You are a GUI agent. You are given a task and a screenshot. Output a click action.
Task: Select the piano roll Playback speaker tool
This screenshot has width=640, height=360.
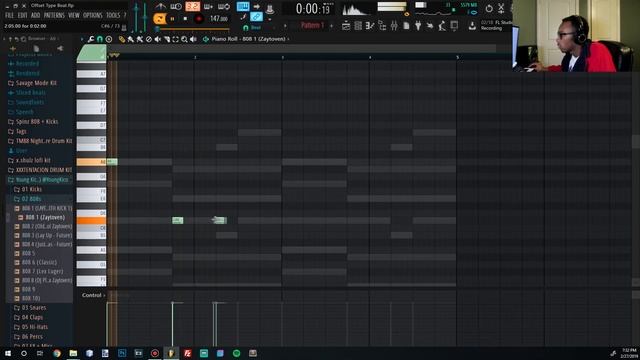coord(193,39)
